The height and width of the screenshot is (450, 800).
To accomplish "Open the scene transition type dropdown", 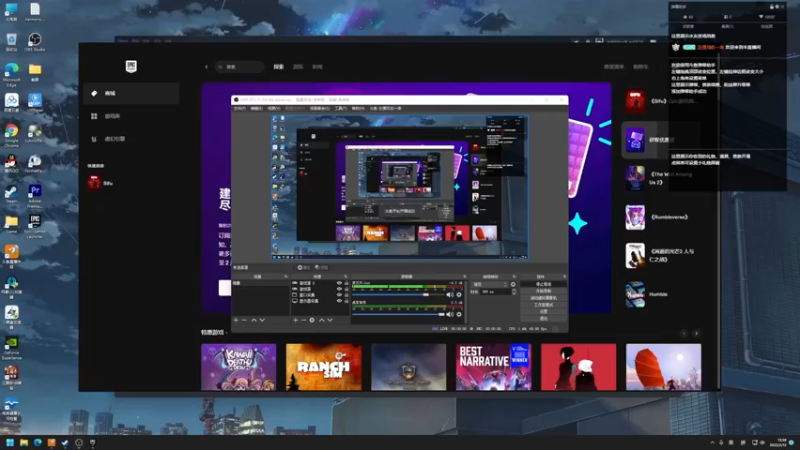I will click(x=489, y=285).
